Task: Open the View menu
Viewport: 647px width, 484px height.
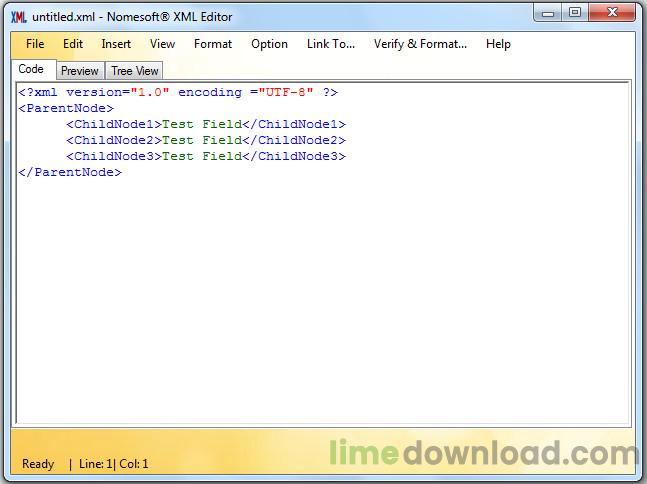Action: pos(162,44)
